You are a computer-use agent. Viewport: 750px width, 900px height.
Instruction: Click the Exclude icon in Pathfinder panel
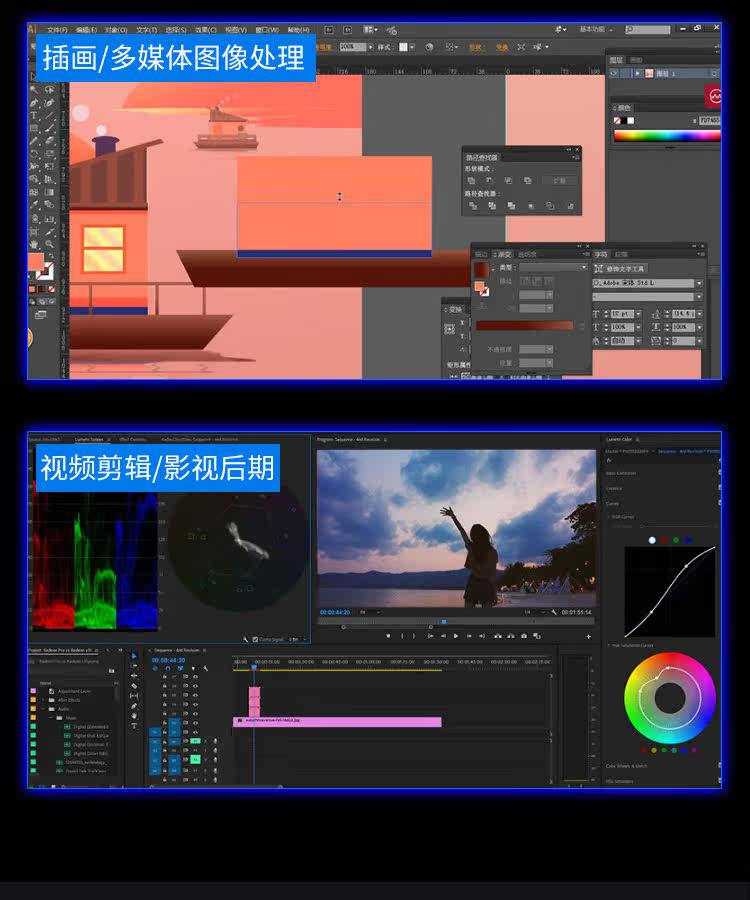pyautogui.click(x=527, y=181)
